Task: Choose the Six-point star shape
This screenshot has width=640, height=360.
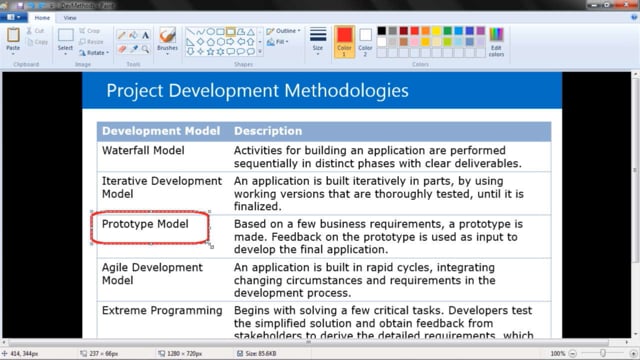Action: click(220, 51)
